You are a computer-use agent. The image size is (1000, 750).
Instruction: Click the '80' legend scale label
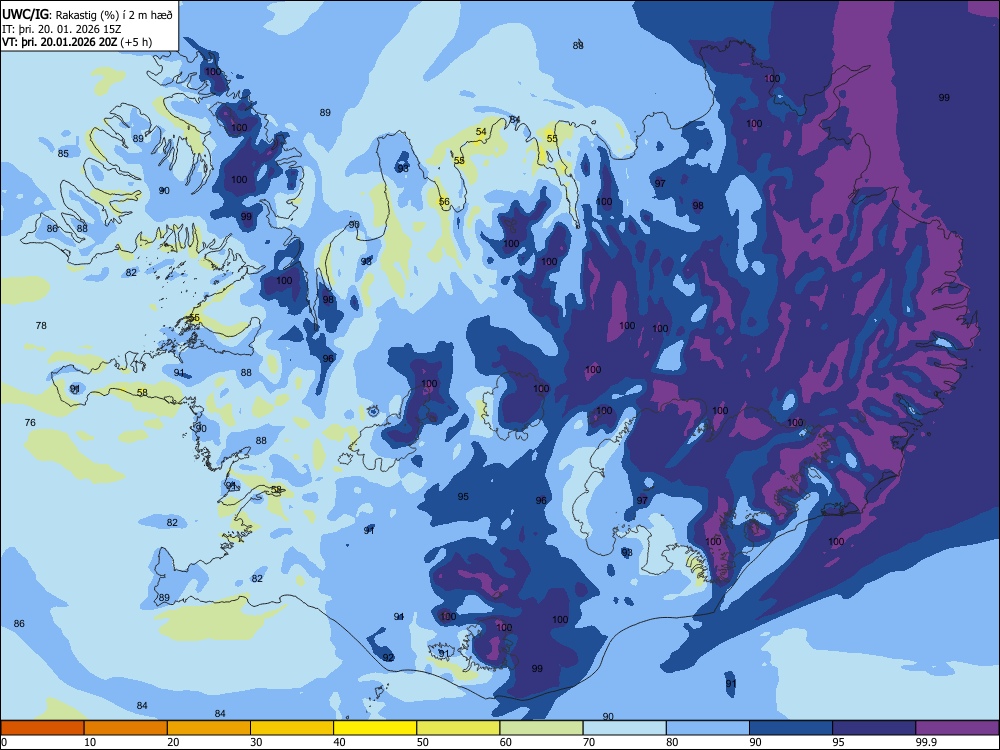point(672,742)
